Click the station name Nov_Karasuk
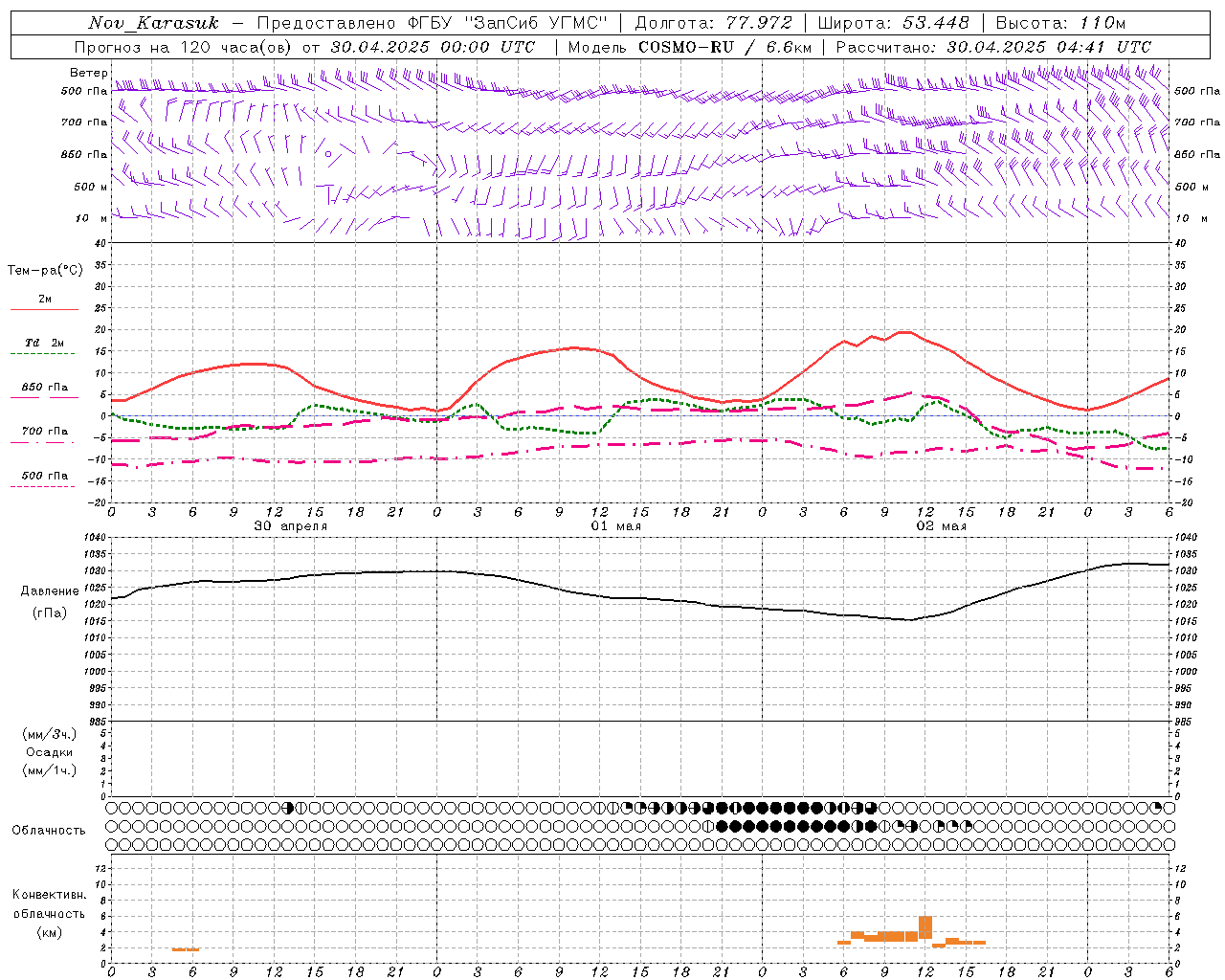Image resolution: width=1225 pixels, height=980 pixels. 153,23
